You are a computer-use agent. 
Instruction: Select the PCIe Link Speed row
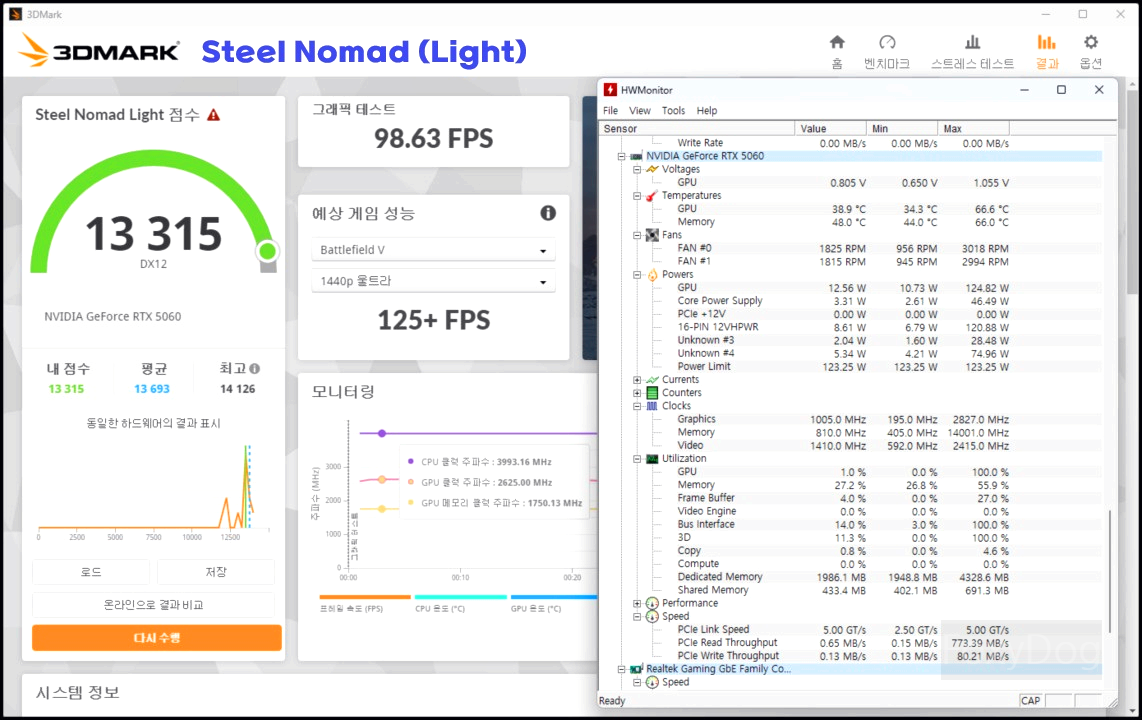[x=850, y=629]
